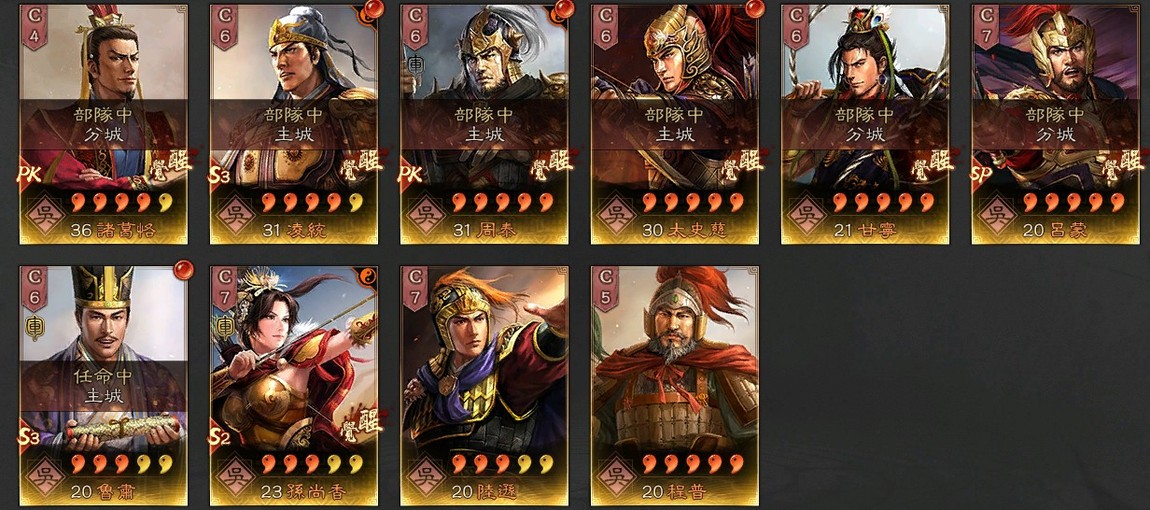
Task: Choose the 周泰 card portrait
Action: pos(485,124)
